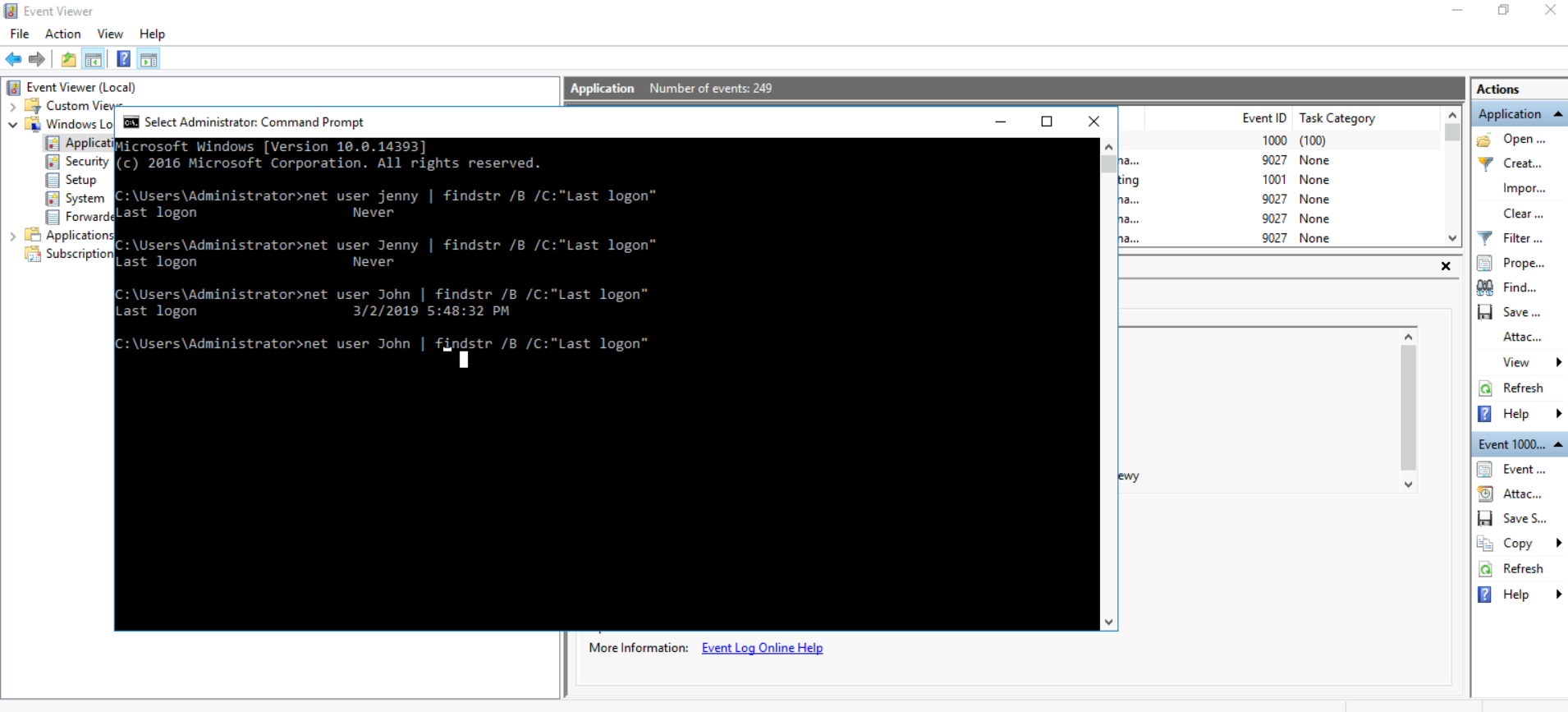Open the Action menu
Image resolution: width=1568 pixels, height=712 pixels.
click(62, 34)
